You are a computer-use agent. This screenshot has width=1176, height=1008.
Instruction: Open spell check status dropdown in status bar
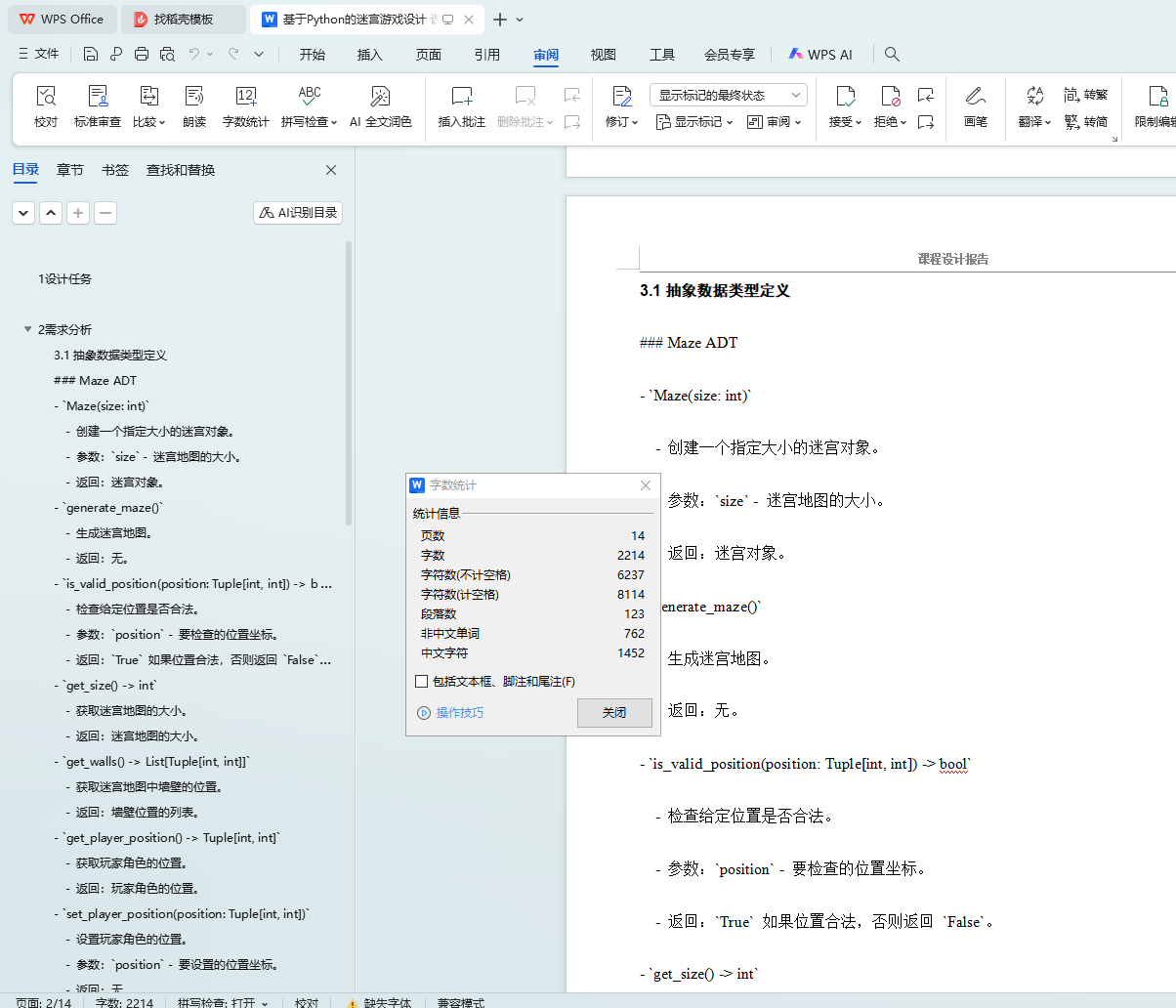pos(265,1002)
